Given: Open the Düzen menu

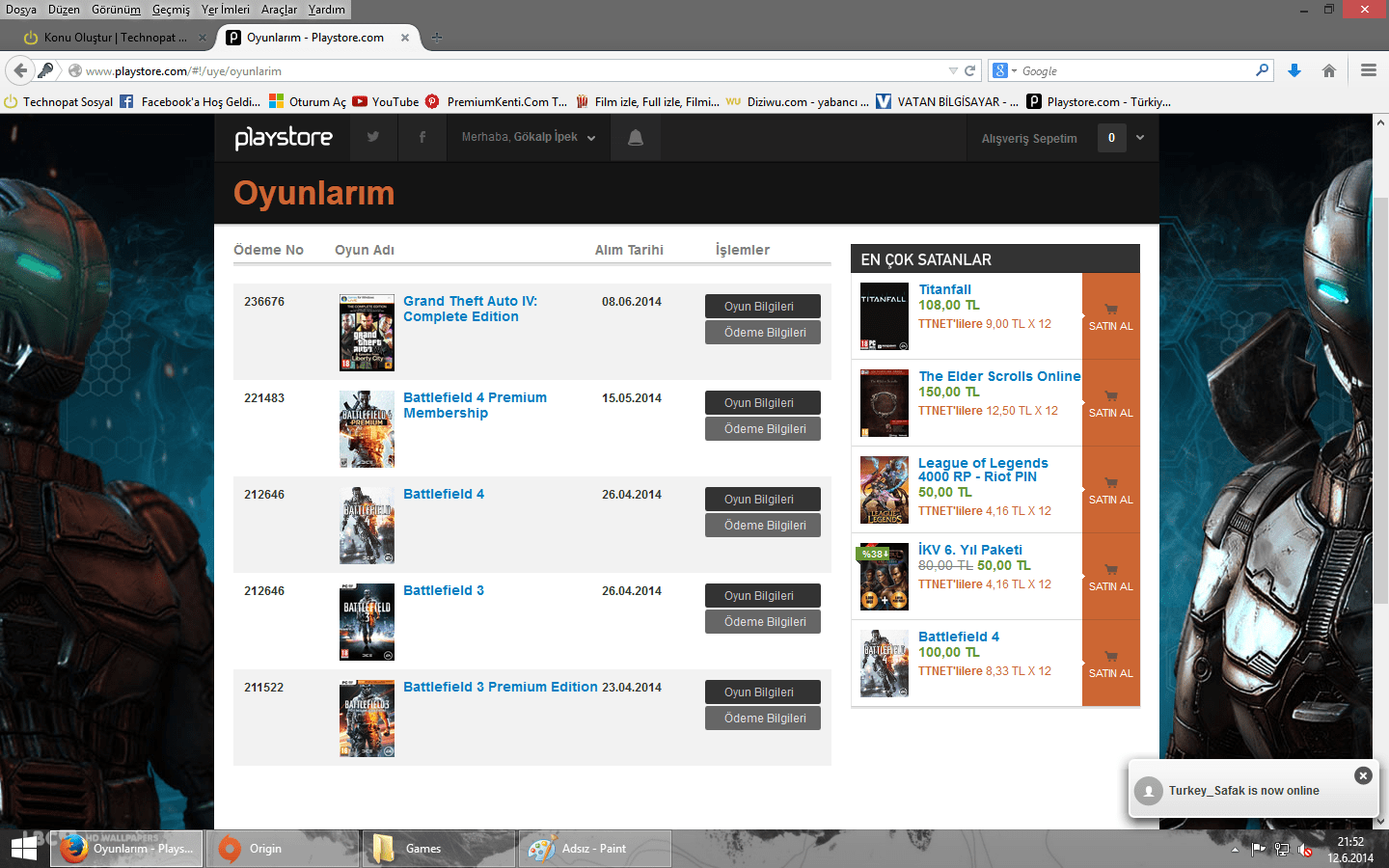Looking at the screenshot, I should point(64,10).
